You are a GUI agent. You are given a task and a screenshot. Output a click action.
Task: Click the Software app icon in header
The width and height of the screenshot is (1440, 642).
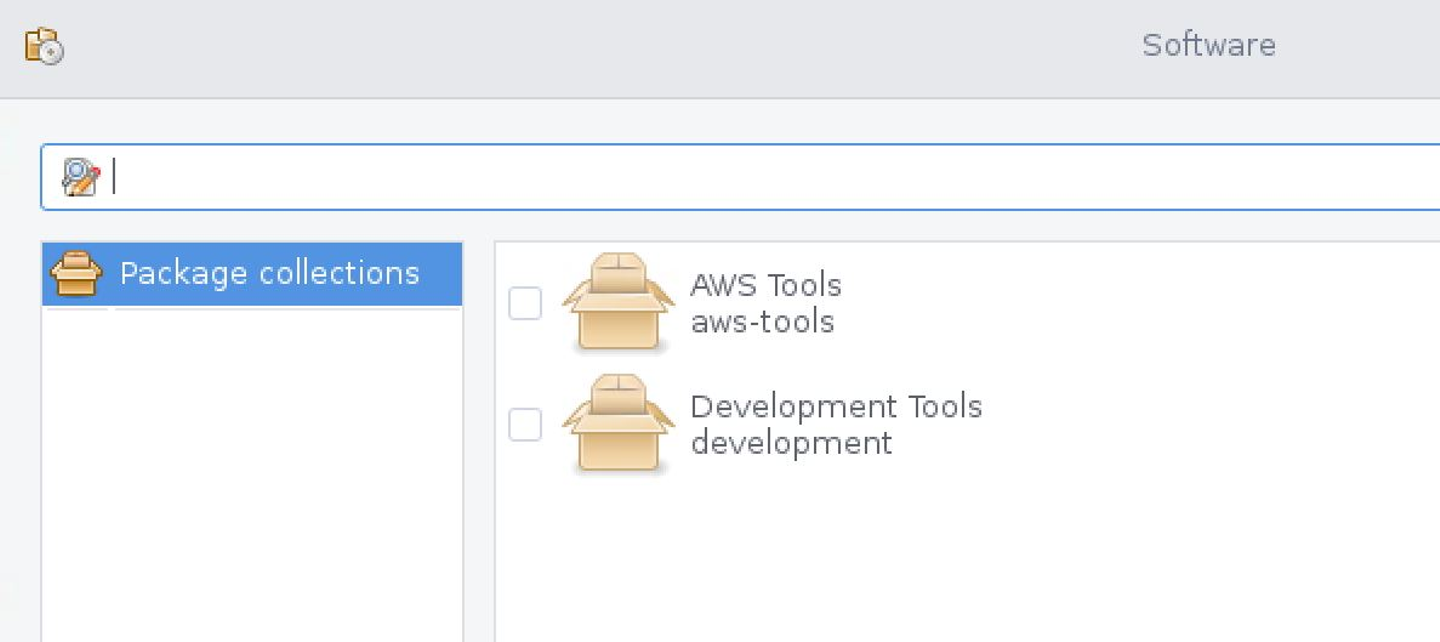(x=44, y=46)
